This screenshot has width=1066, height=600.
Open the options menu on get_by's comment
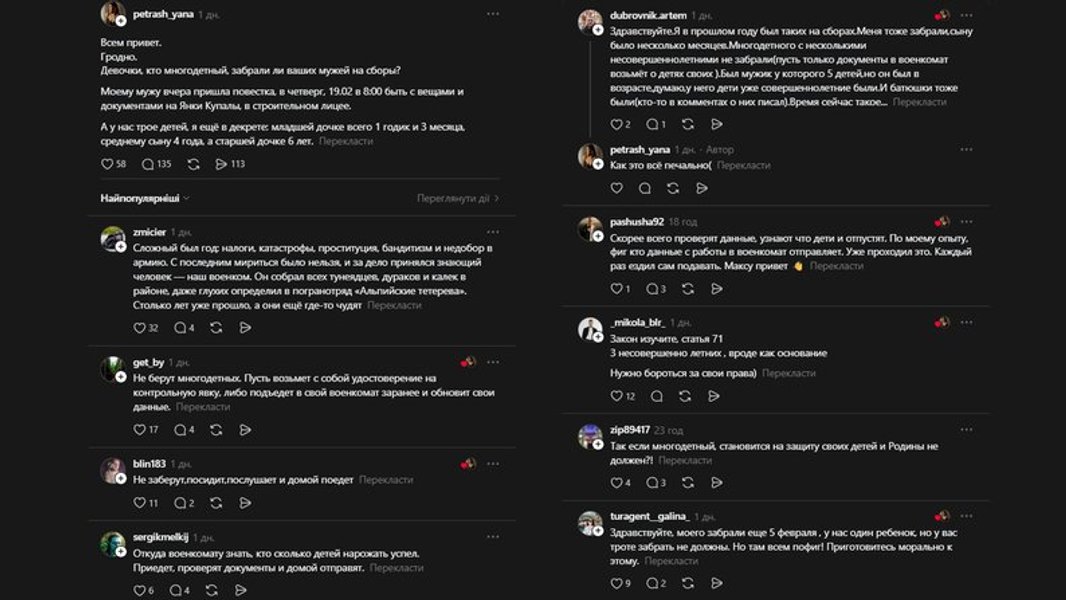point(492,361)
